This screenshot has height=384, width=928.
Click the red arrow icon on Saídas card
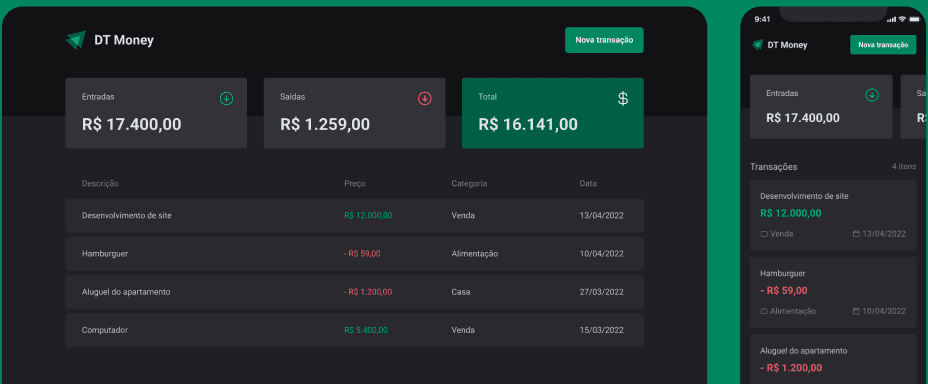pyautogui.click(x=425, y=98)
